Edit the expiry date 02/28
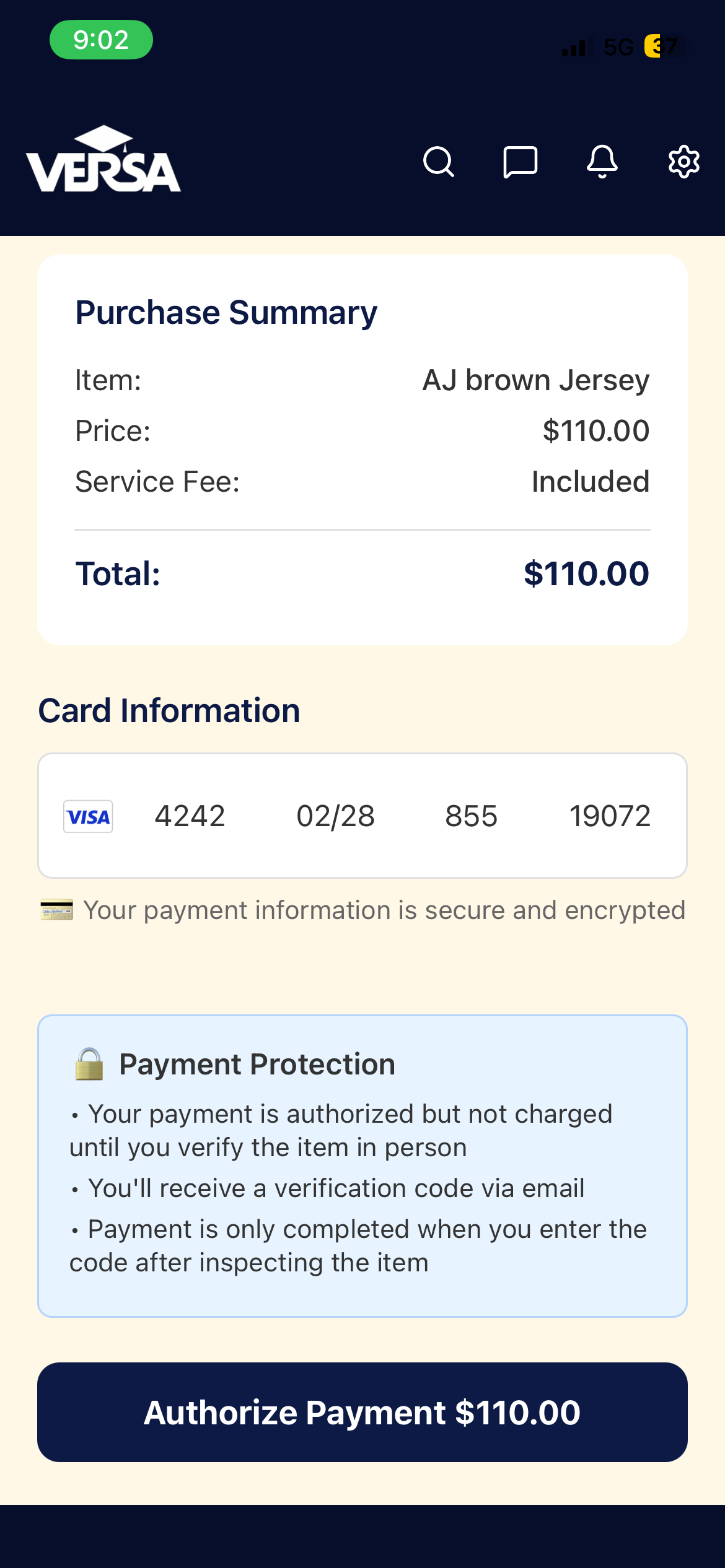 (336, 816)
